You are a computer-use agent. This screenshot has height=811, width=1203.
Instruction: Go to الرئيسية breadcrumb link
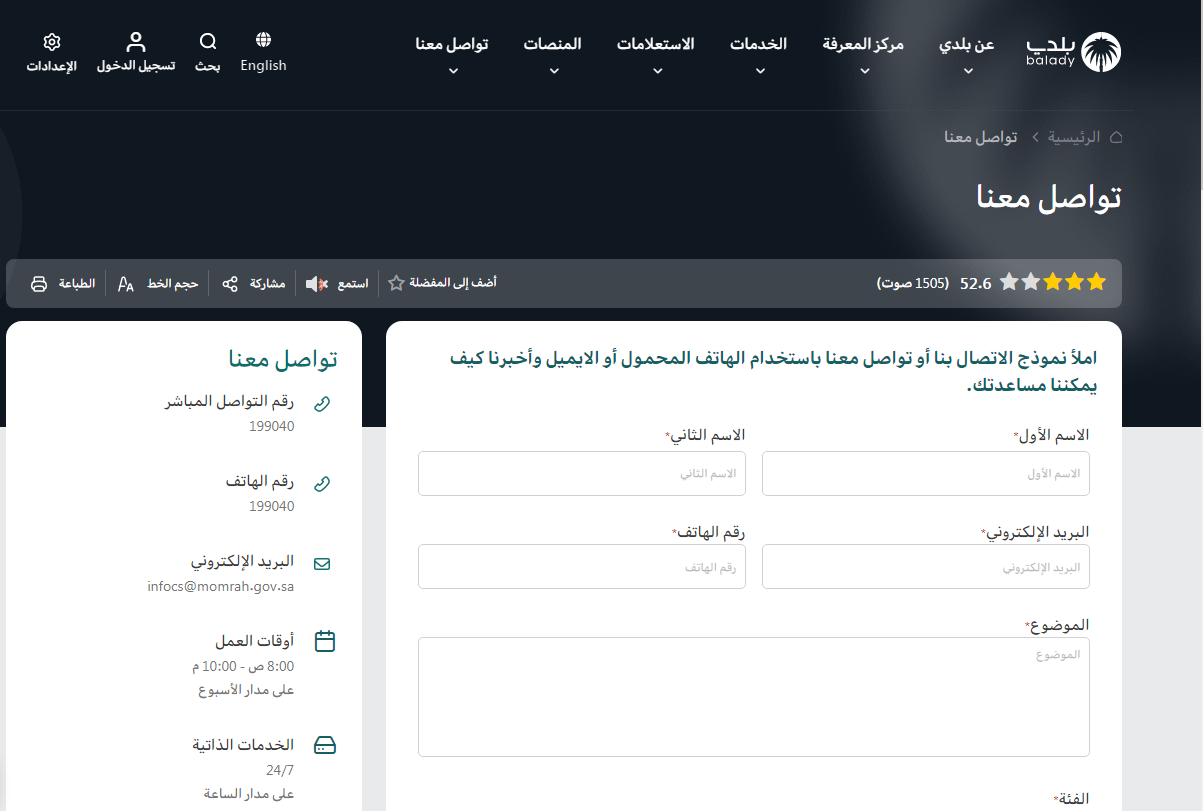click(x=1073, y=137)
